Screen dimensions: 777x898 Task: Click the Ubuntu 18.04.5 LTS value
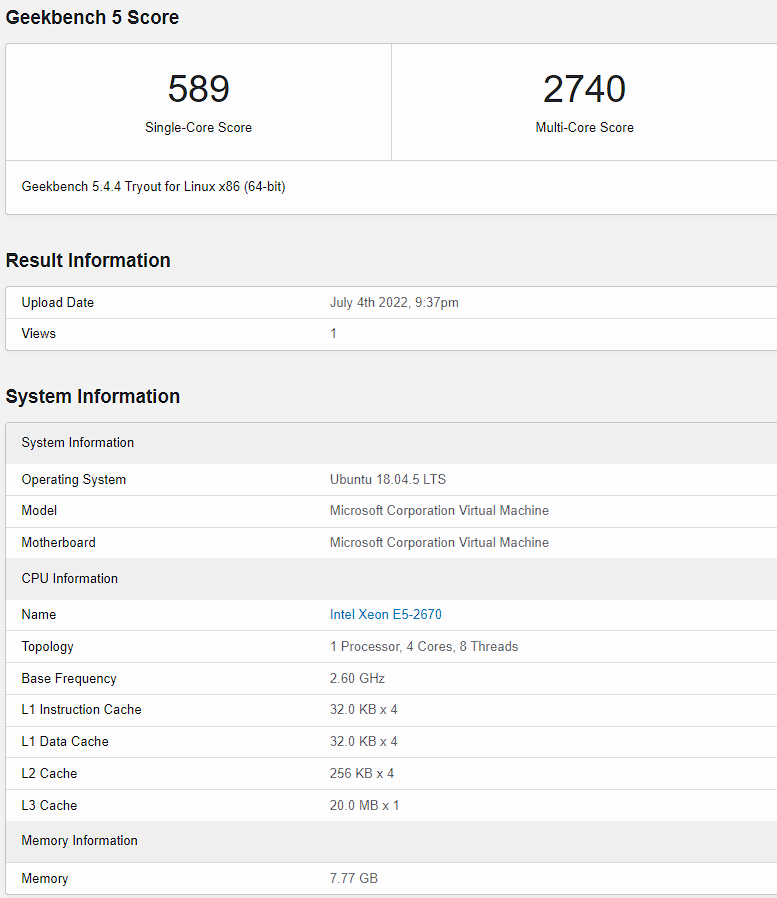pos(388,479)
